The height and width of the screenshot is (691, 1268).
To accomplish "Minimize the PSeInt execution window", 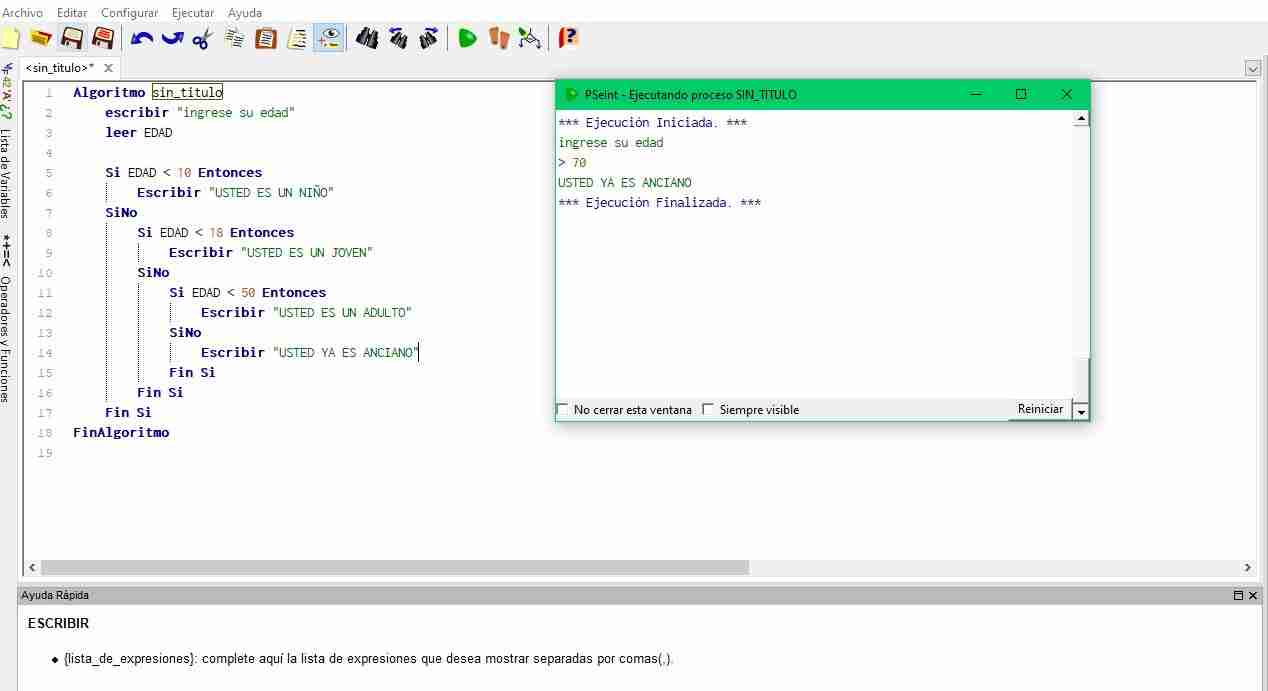I will (975, 94).
